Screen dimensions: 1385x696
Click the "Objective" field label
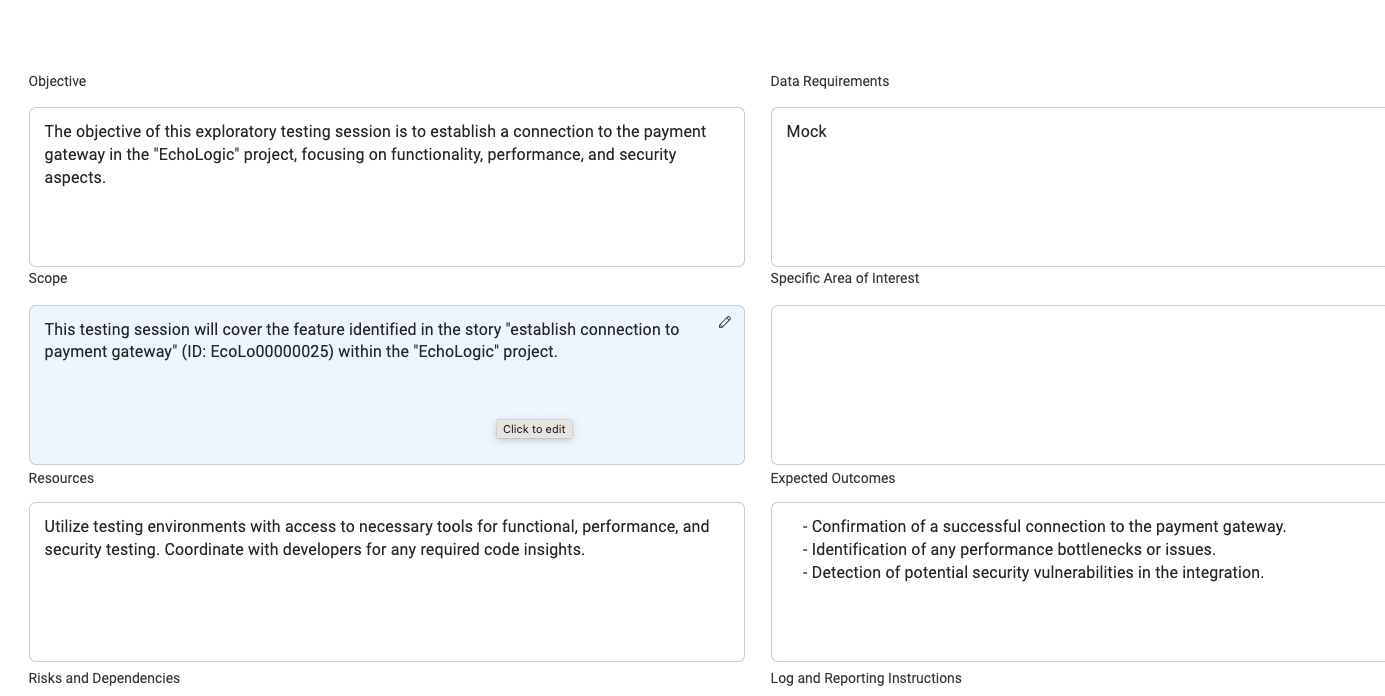(x=57, y=81)
